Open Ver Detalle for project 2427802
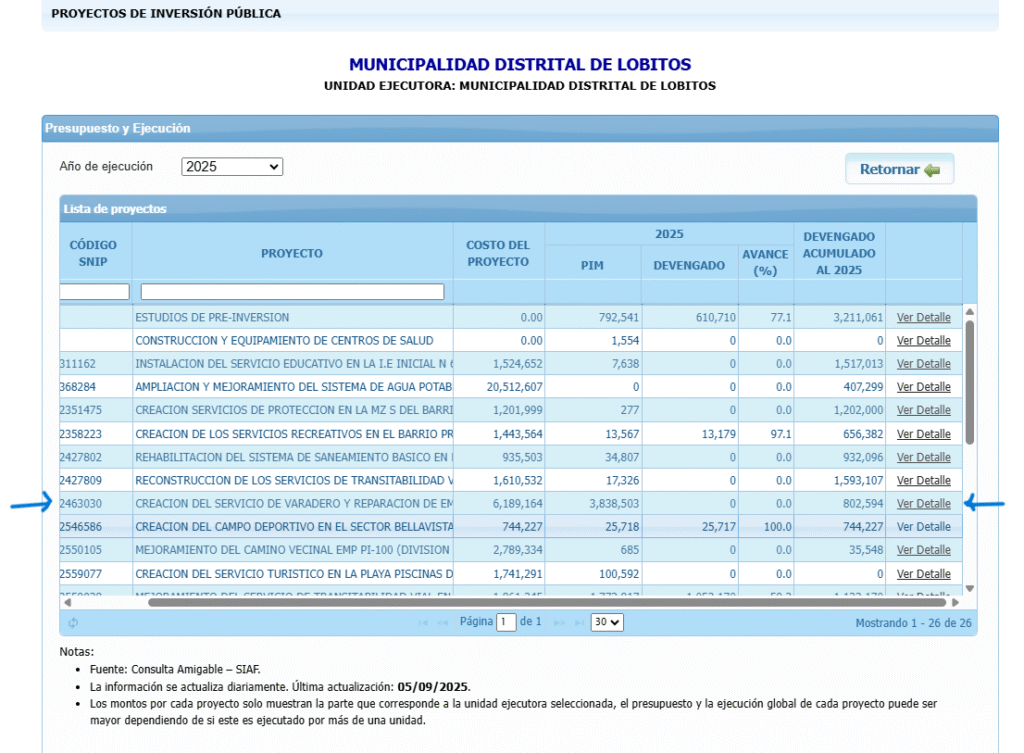This screenshot has width=1024, height=753. point(923,457)
